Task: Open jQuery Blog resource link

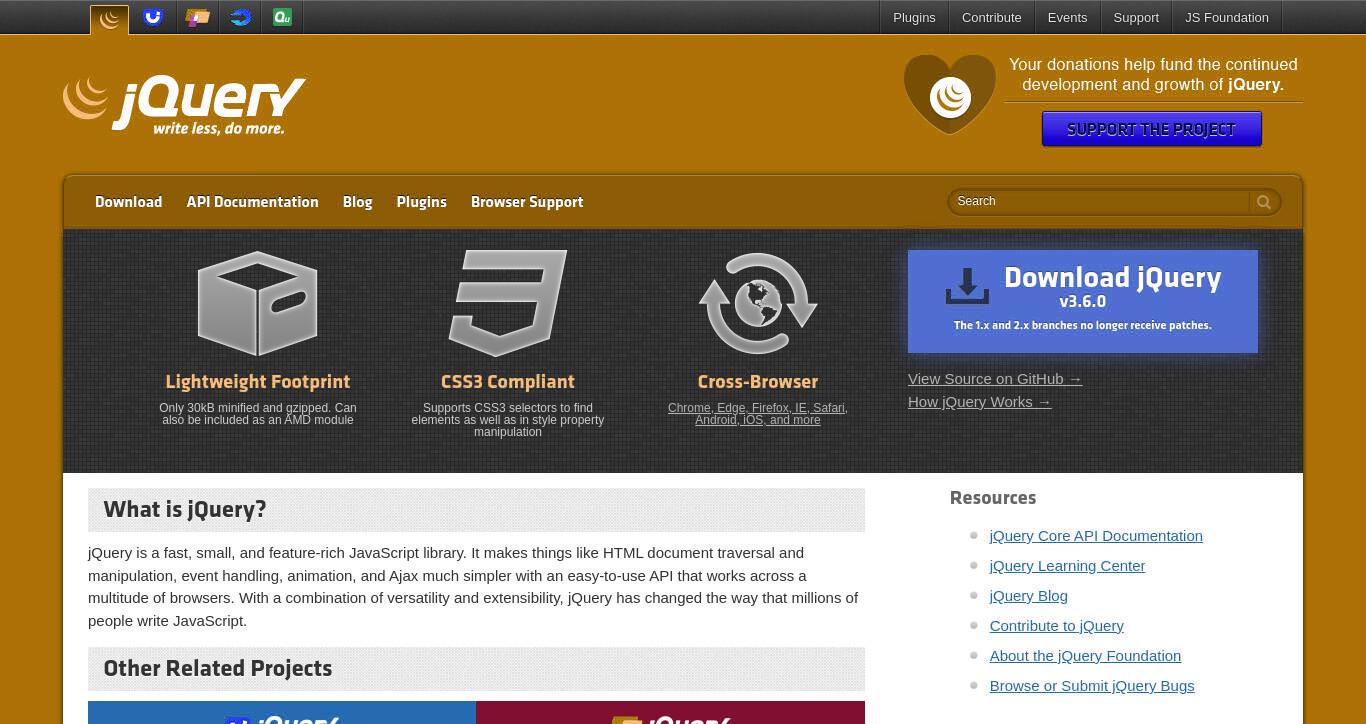Action: 1028,596
